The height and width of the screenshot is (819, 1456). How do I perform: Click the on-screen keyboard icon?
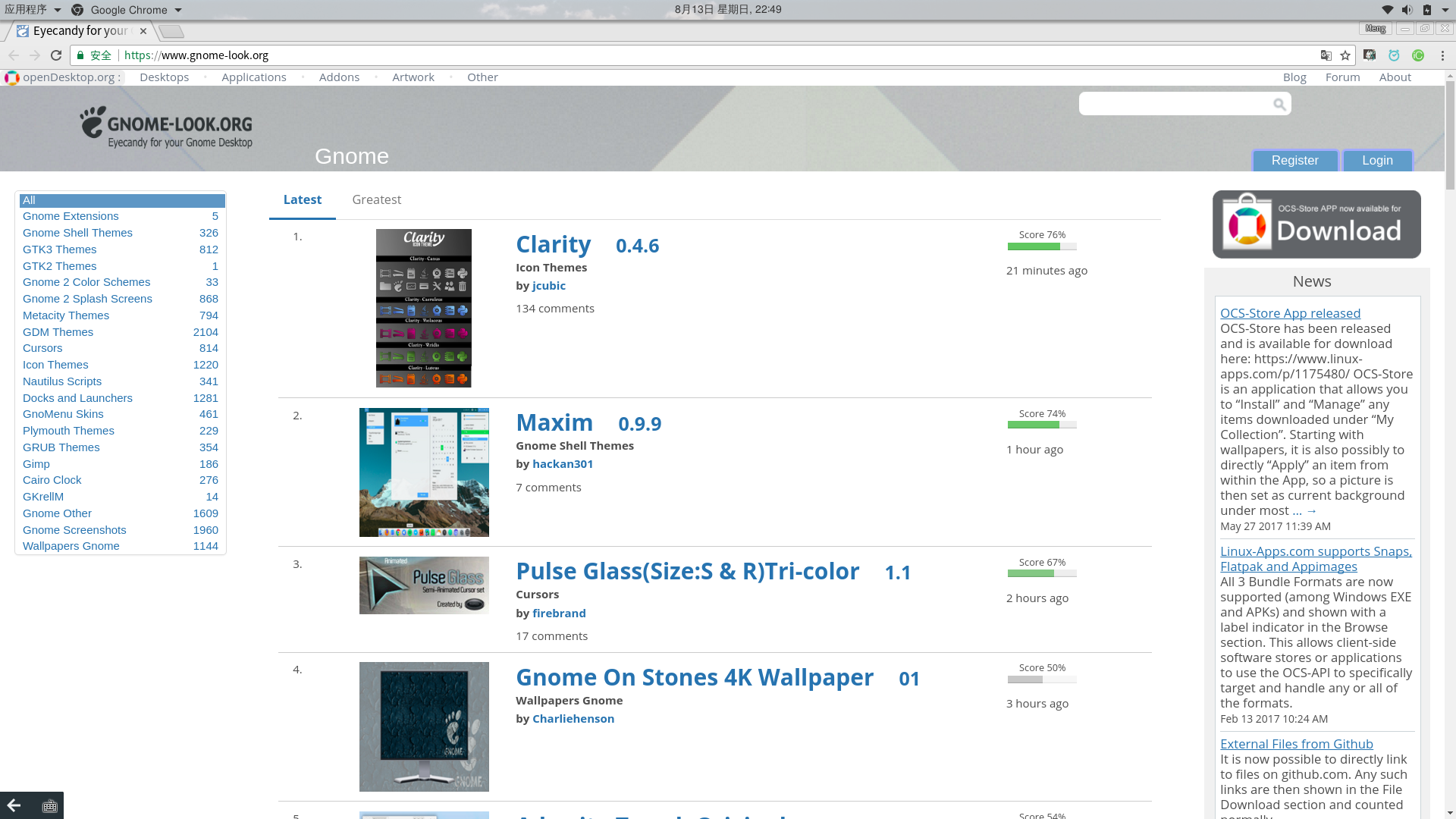tap(49, 806)
